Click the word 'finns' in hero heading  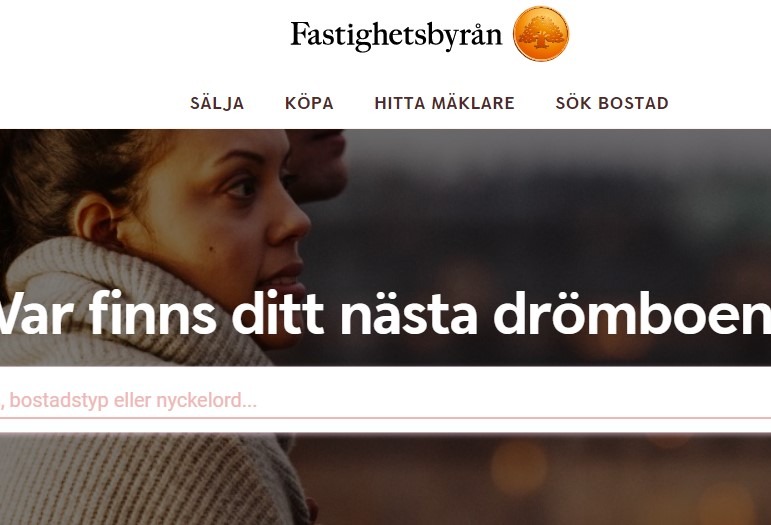(152, 312)
